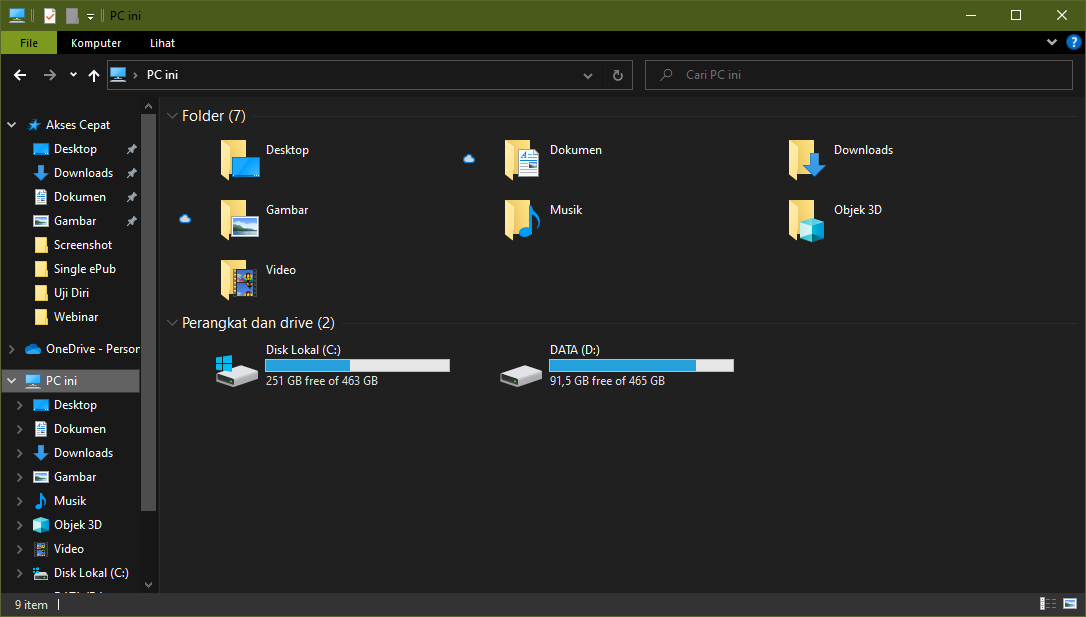Select Webinar in Akses Cepat
Viewport: 1086px width, 617px height.
(x=76, y=317)
